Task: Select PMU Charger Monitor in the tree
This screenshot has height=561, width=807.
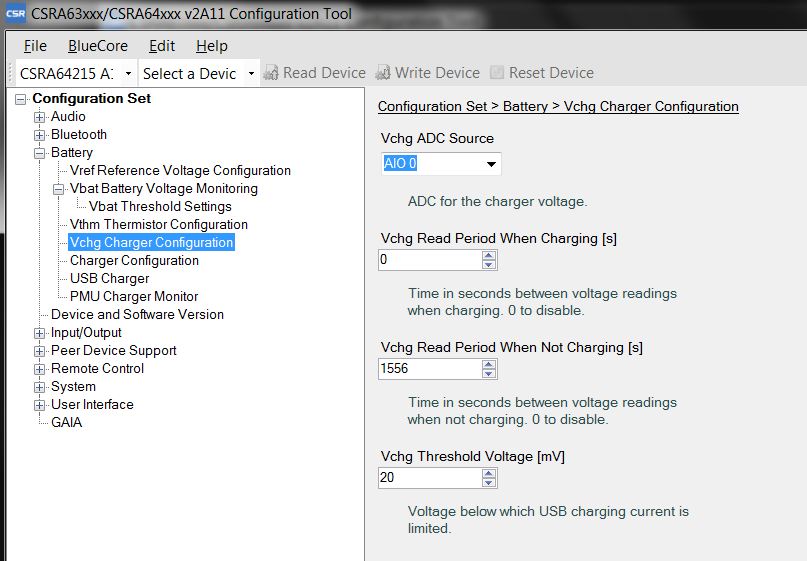Action: point(134,296)
